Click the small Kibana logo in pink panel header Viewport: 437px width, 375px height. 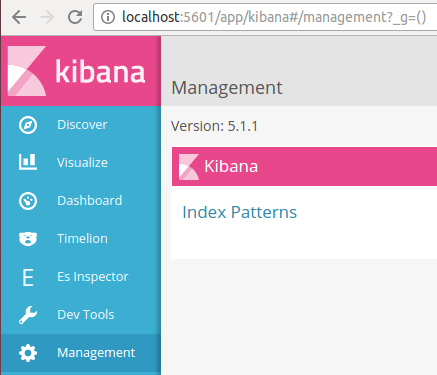189,167
